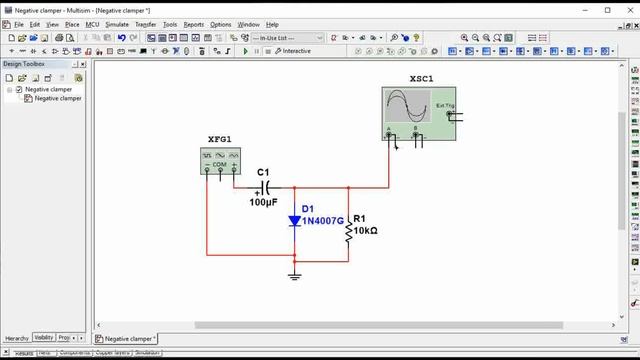Viewport: 640px width, 360px height.
Task: Close the Design Toolbox panel
Action: (x=83, y=64)
